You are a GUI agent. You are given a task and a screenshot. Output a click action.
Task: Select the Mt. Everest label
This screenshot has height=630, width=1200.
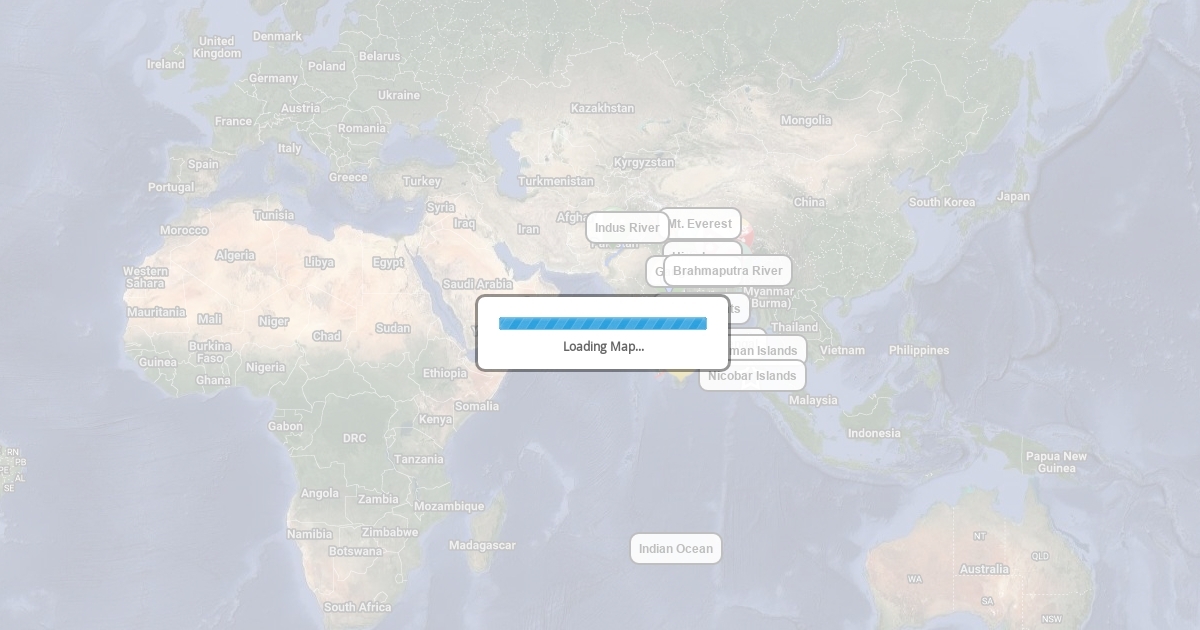click(704, 223)
